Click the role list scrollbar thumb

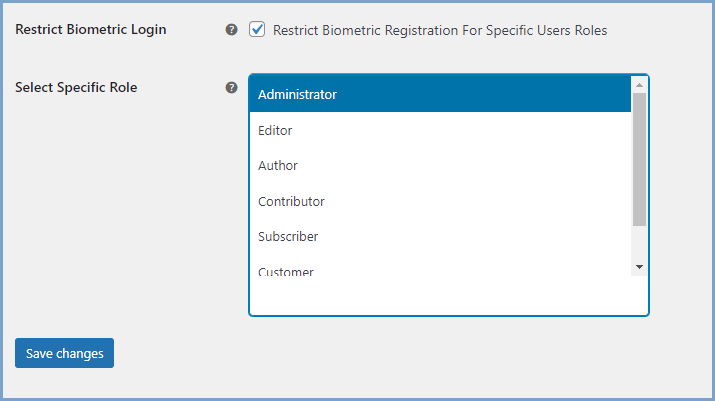tap(639, 160)
